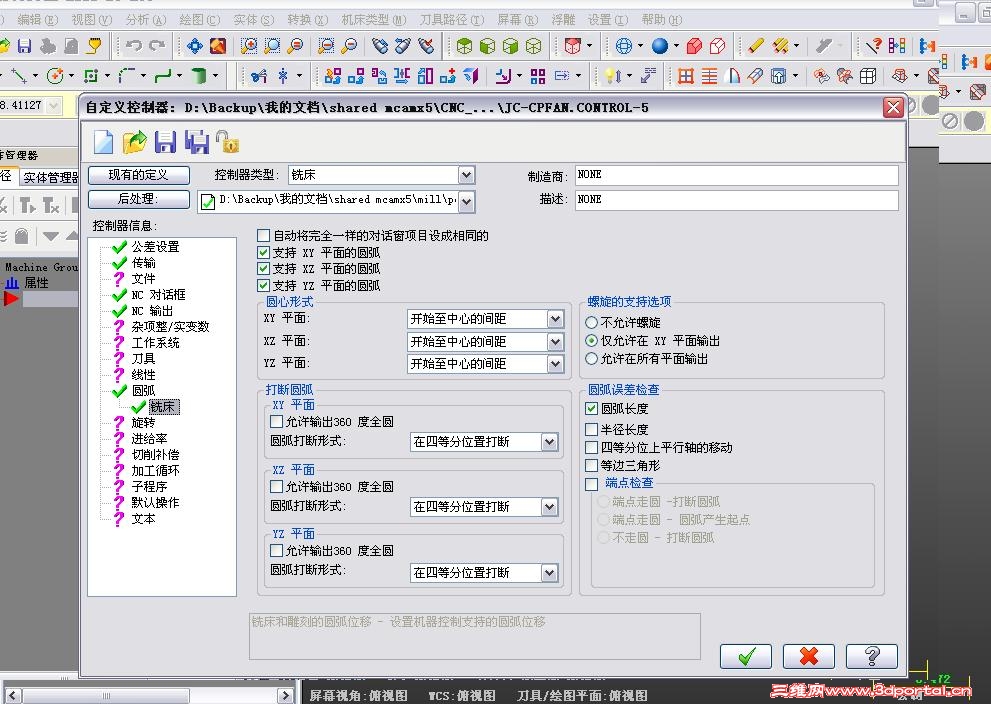Open the 转换(X) menu
Screen dimensions: 991x704
[308, 20]
